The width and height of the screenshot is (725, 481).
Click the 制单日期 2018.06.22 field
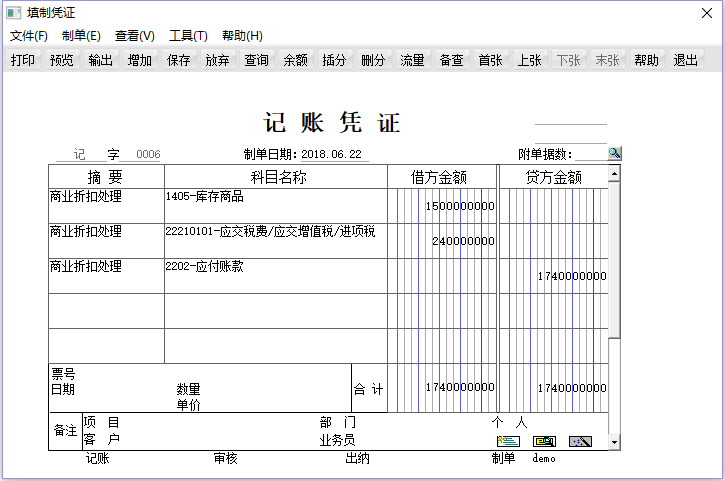click(331, 155)
